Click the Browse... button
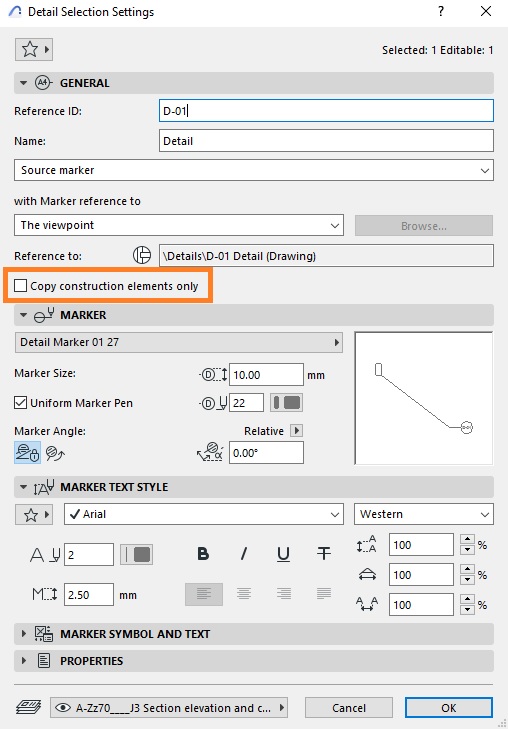The width and height of the screenshot is (508, 729). click(x=424, y=225)
